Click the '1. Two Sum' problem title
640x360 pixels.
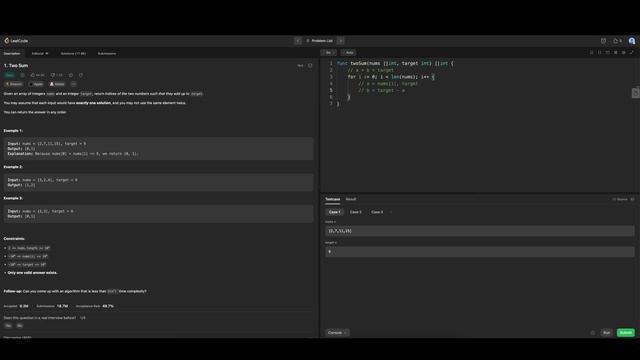pyautogui.click(x=16, y=65)
